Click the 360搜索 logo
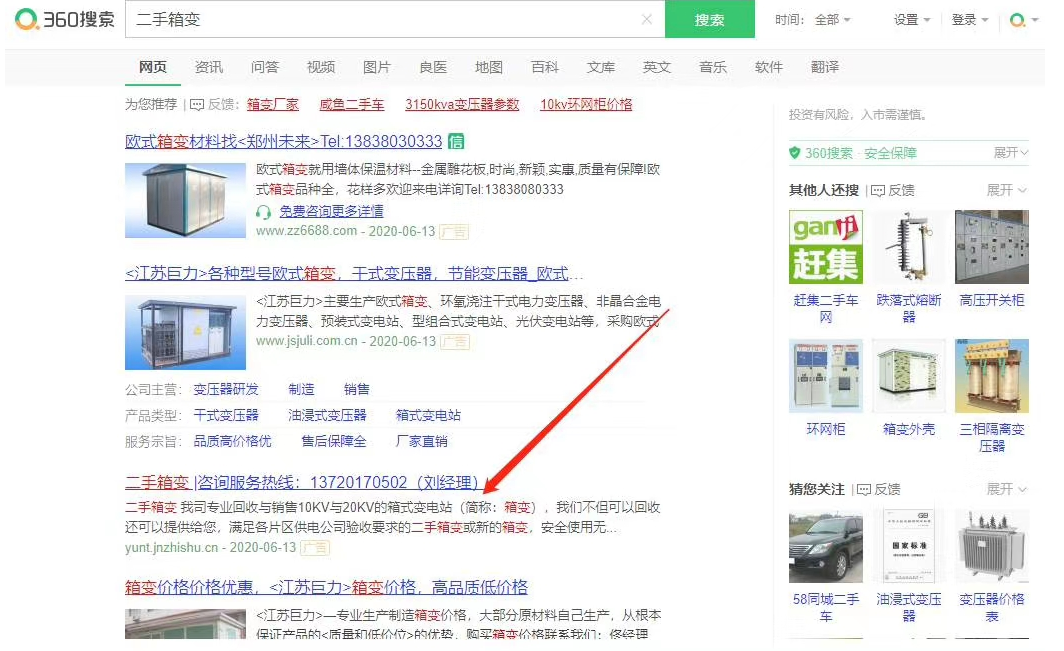The width and height of the screenshot is (1064, 651). point(65,19)
